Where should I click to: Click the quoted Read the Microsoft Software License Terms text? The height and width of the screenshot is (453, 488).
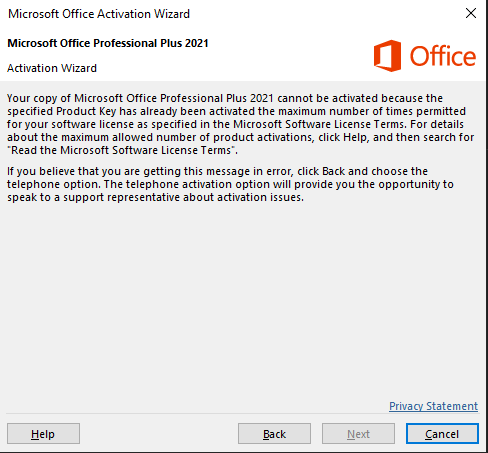point(122,150)
